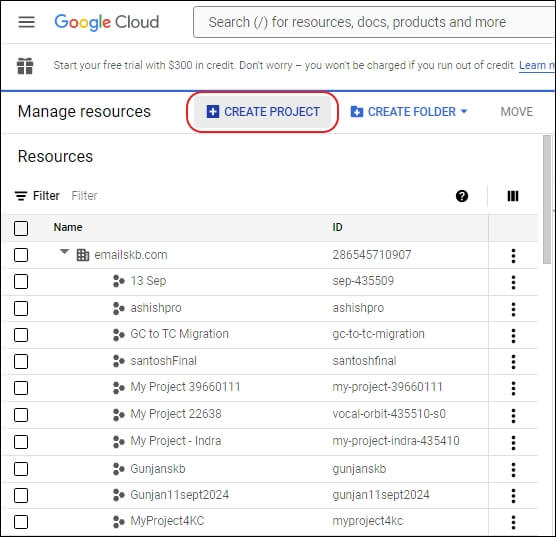Screen dimensions: 556x537
Task: Open the three-dot menu for 13 Sep
Action: pyautogui.click(x=513, y=282)
